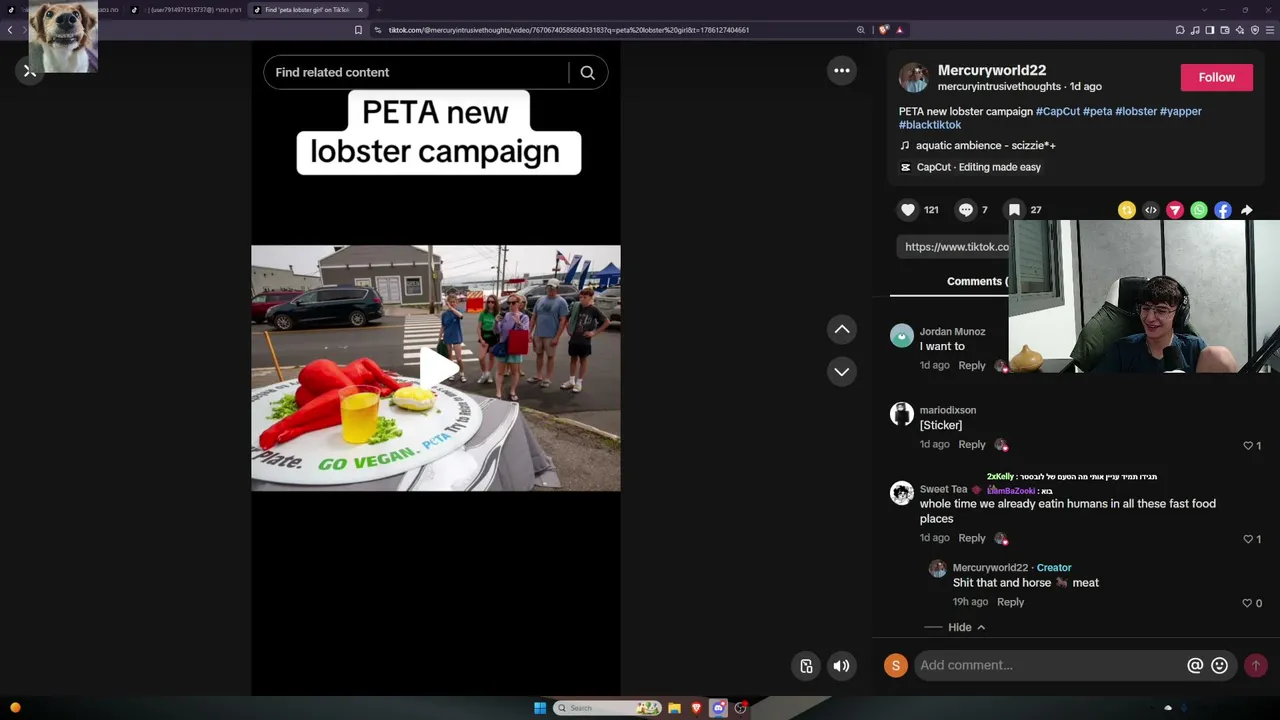Mute the video with speaker icon

[x=842, y=666]
